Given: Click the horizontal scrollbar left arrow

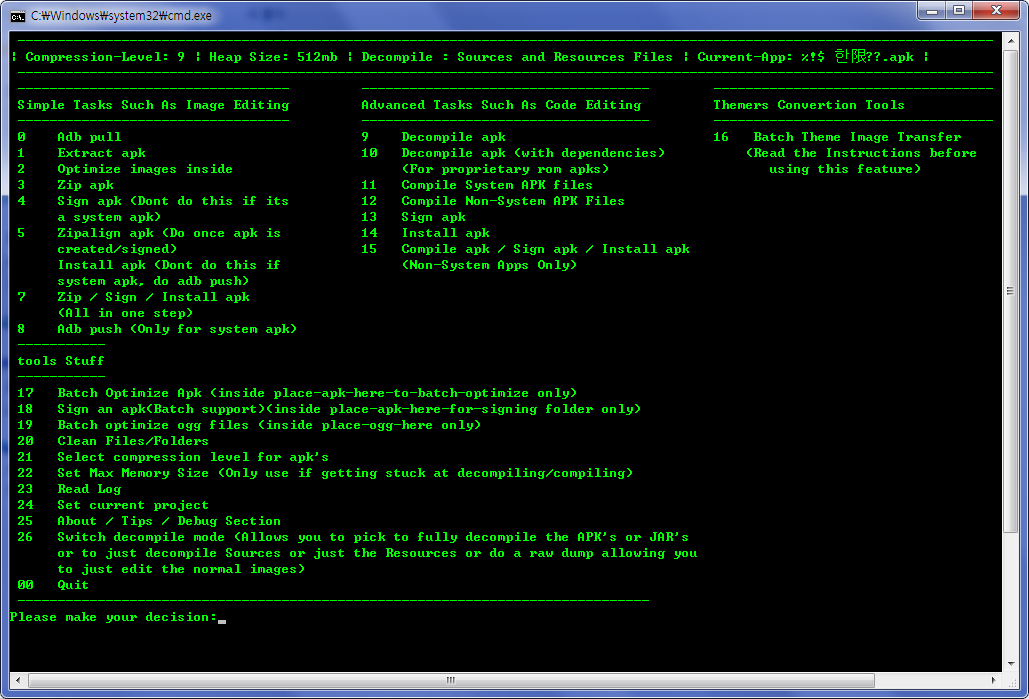Looking at the screenshot, I should (x=16, y=681).
